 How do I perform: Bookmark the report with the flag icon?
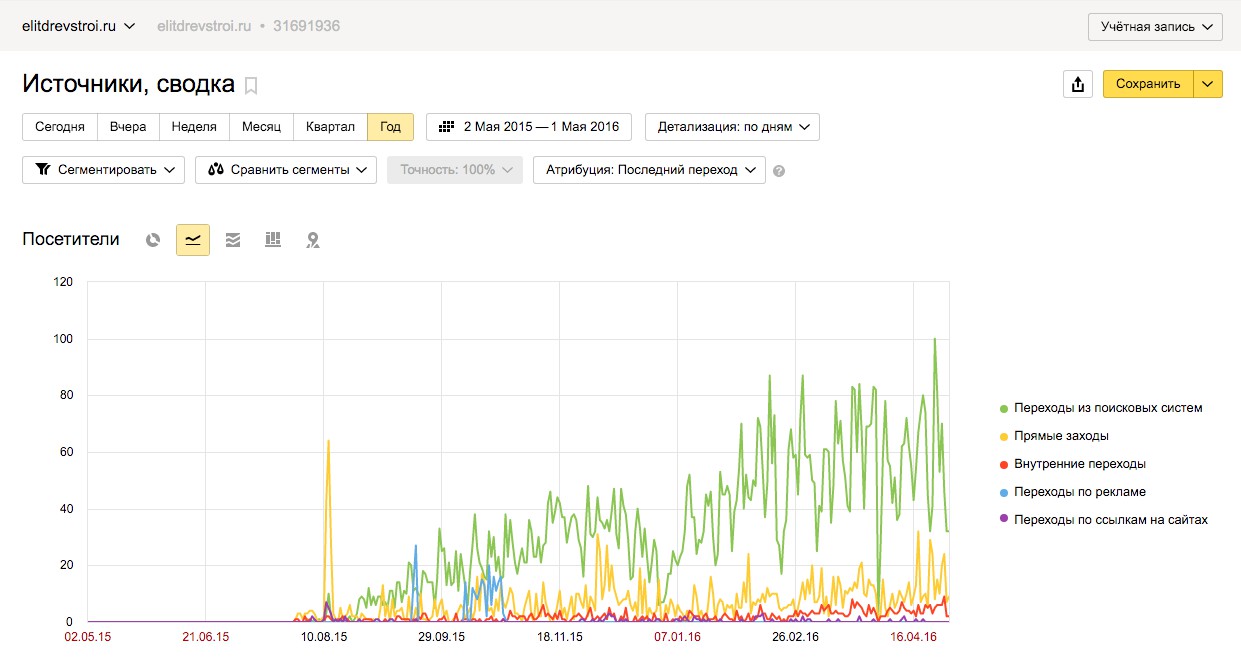click(x=251, y=86)
